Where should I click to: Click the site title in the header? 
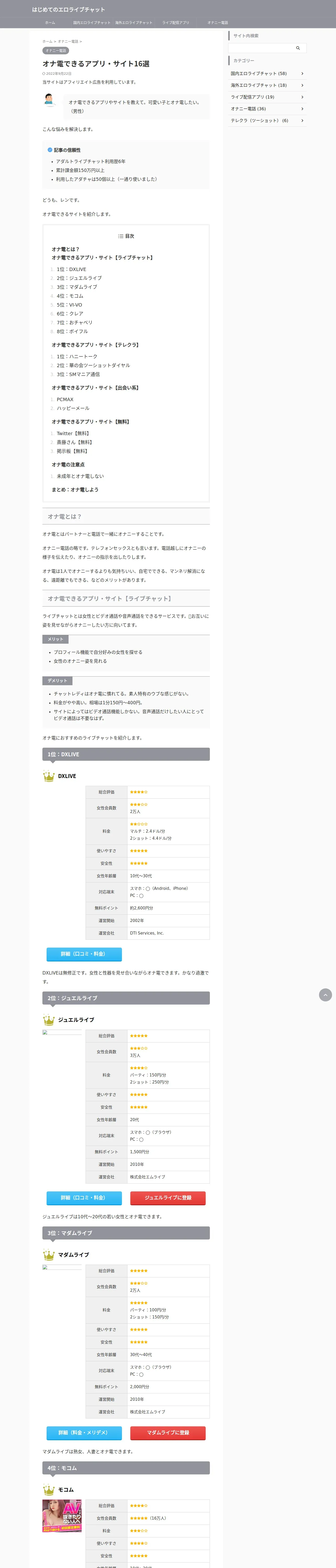point(68,10)
